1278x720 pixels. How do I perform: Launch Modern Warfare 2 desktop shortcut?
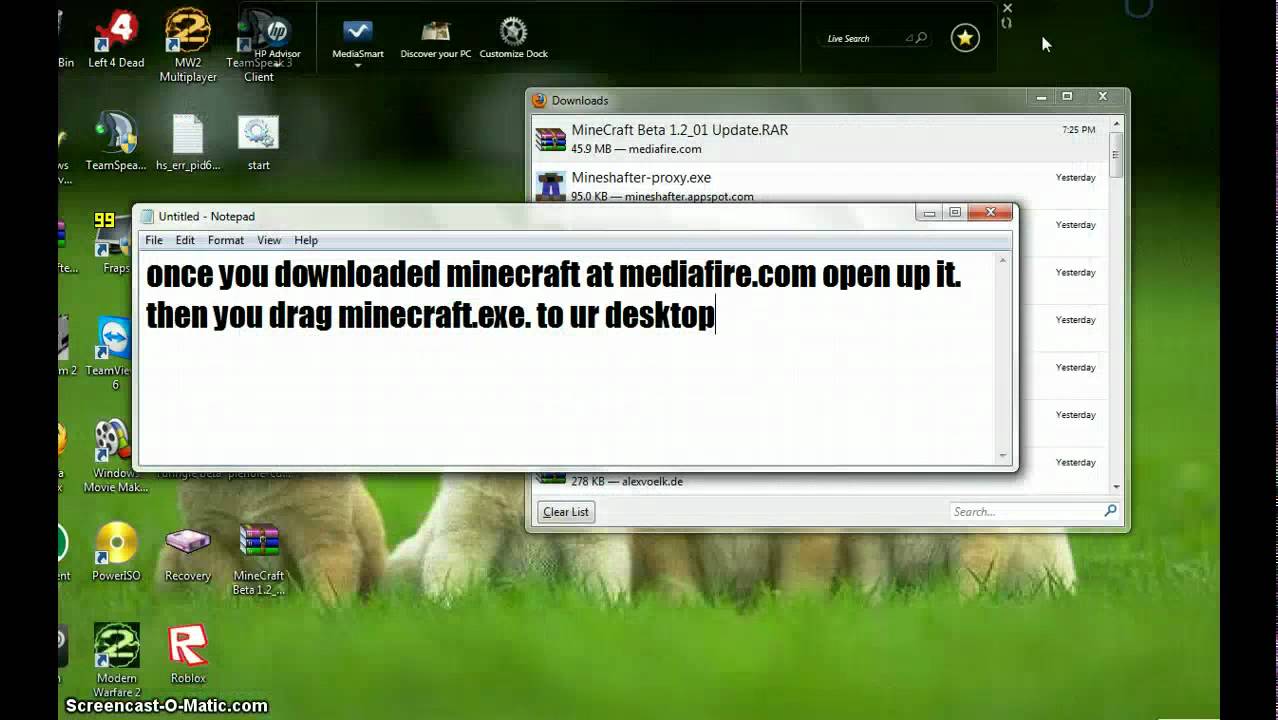coord(116,660)
